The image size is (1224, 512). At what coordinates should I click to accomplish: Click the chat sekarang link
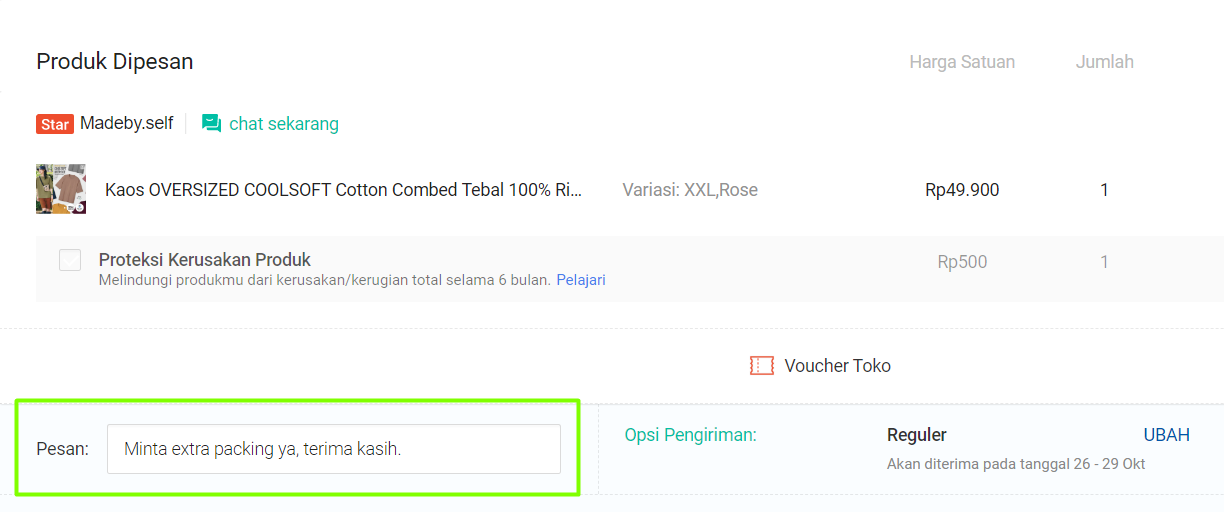(x=284, y=124)
